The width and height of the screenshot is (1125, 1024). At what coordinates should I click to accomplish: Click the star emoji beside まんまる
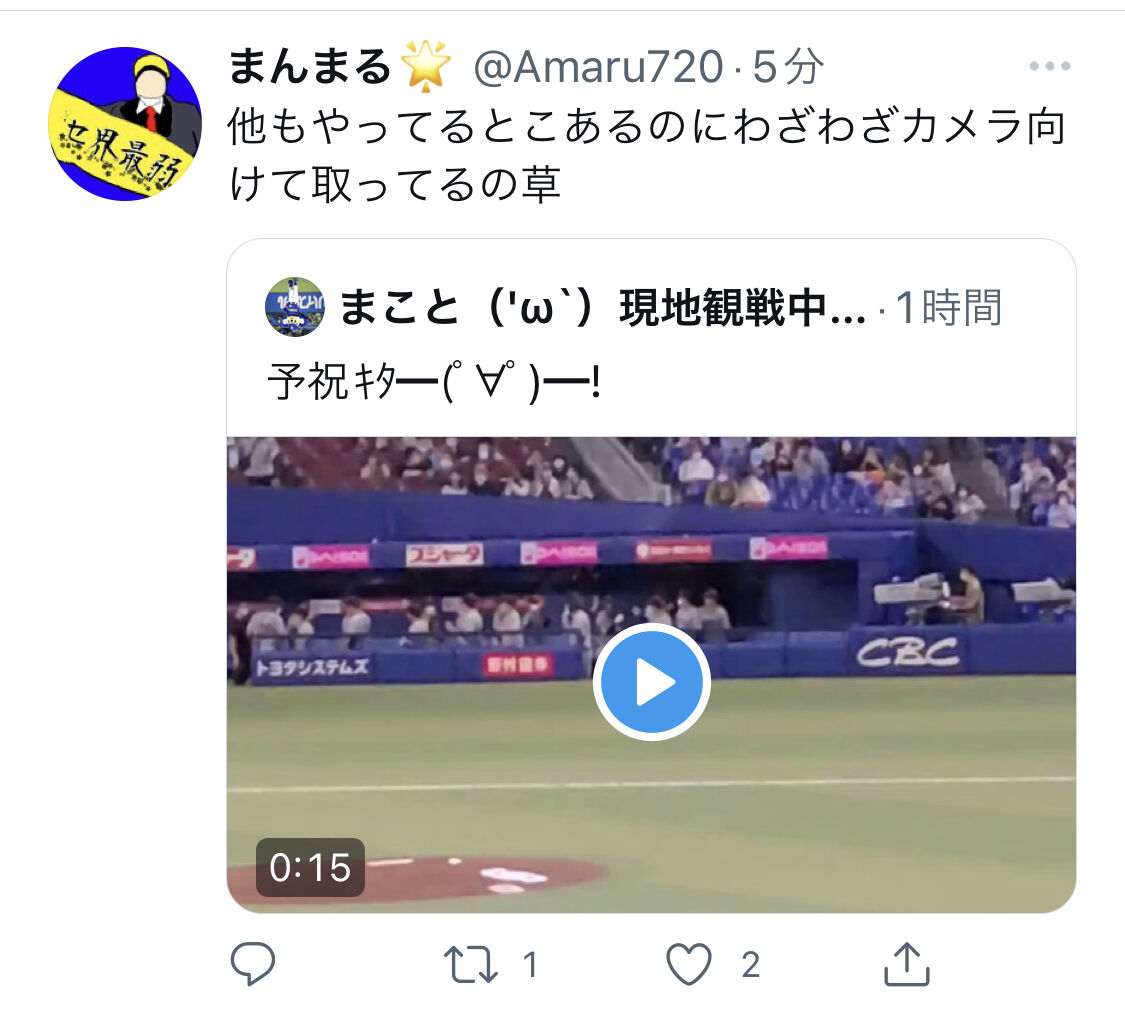point(426,66)
